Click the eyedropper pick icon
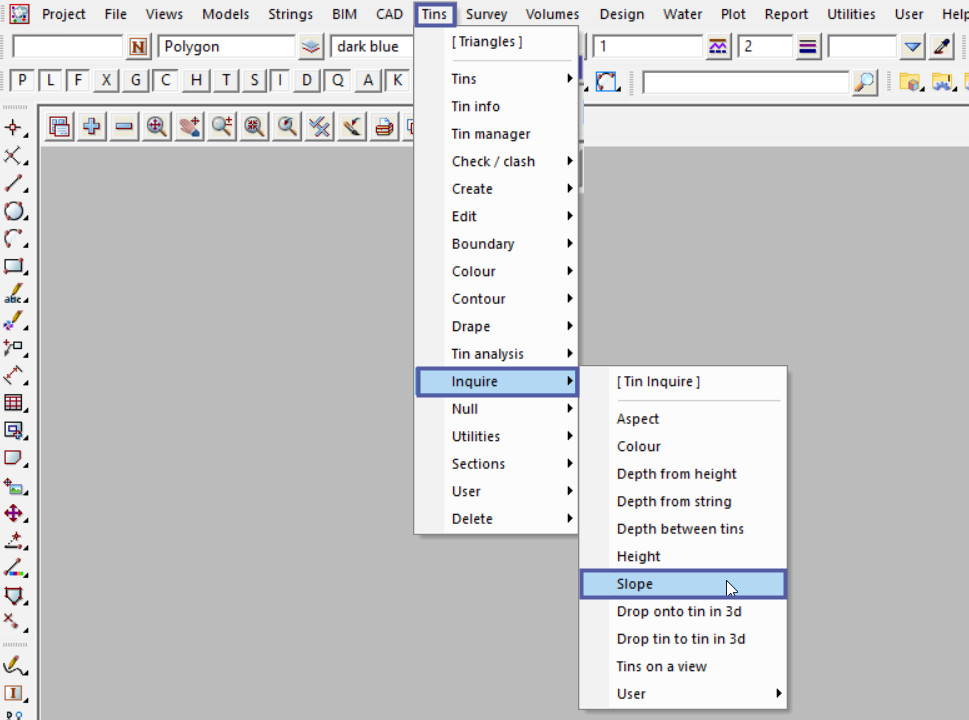 [942, 47]
